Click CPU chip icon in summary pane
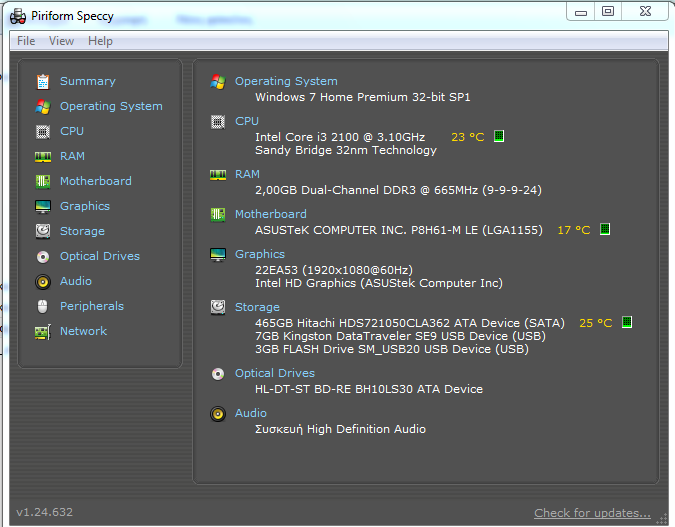Viewport: 675px width, 527px height. 218,122
